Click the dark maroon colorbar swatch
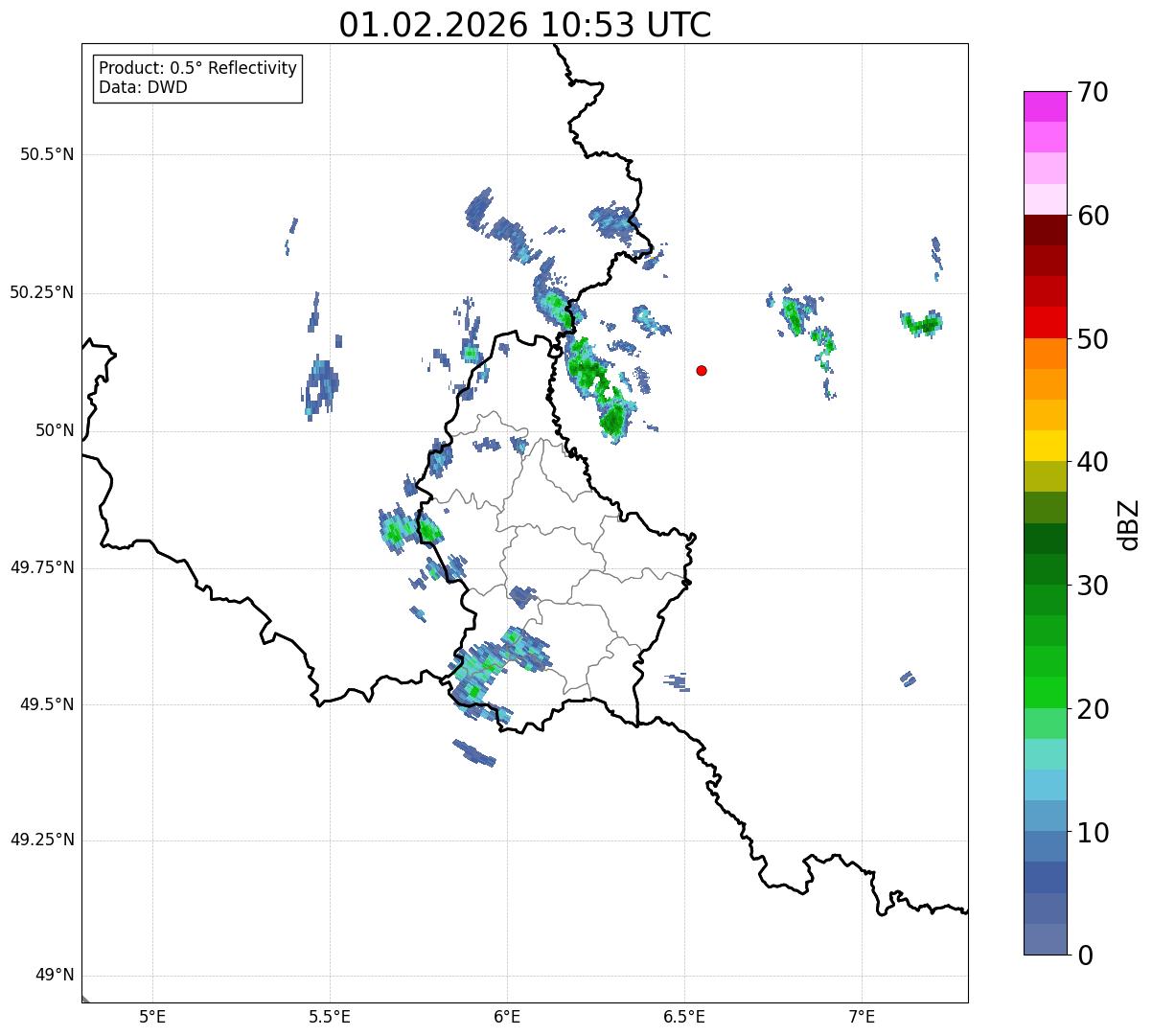Image resolution: width=1152 pixels, height=1036 pixels. (1046, 230)
